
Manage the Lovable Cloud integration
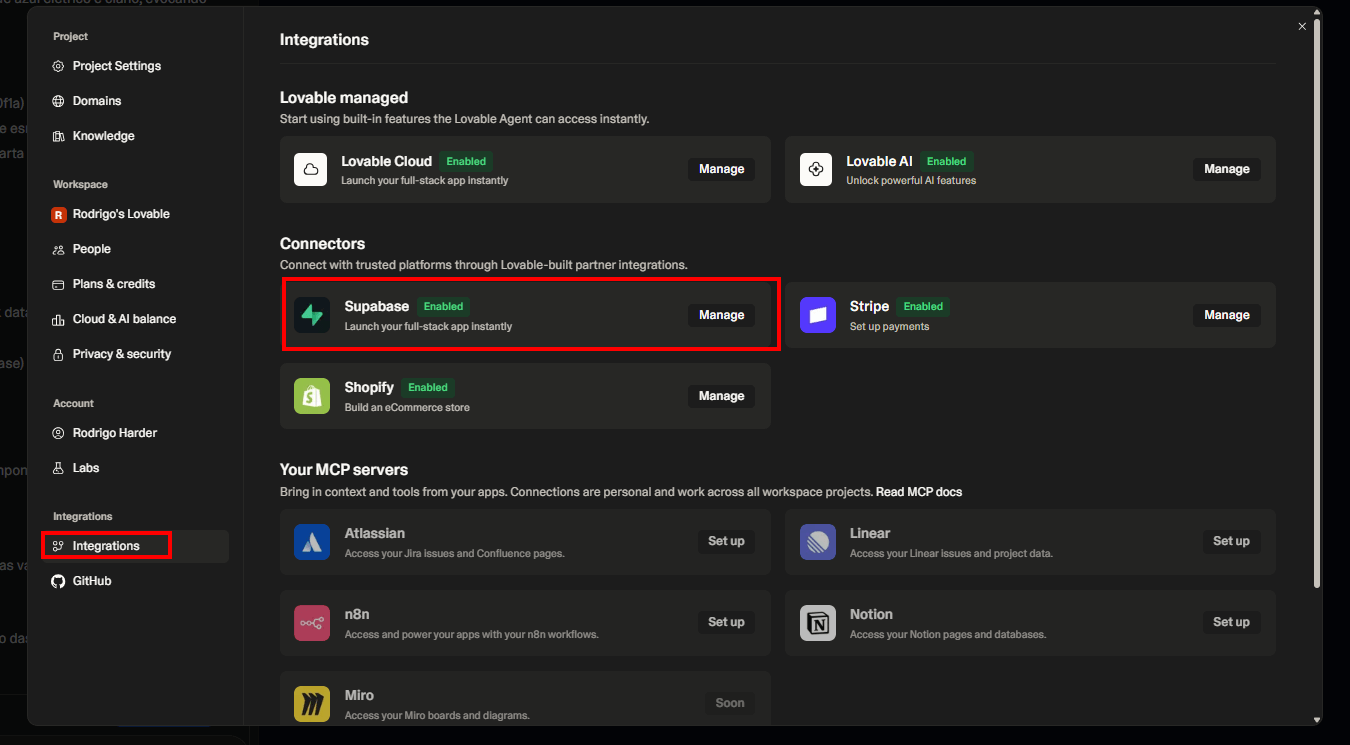pos(721,169)
